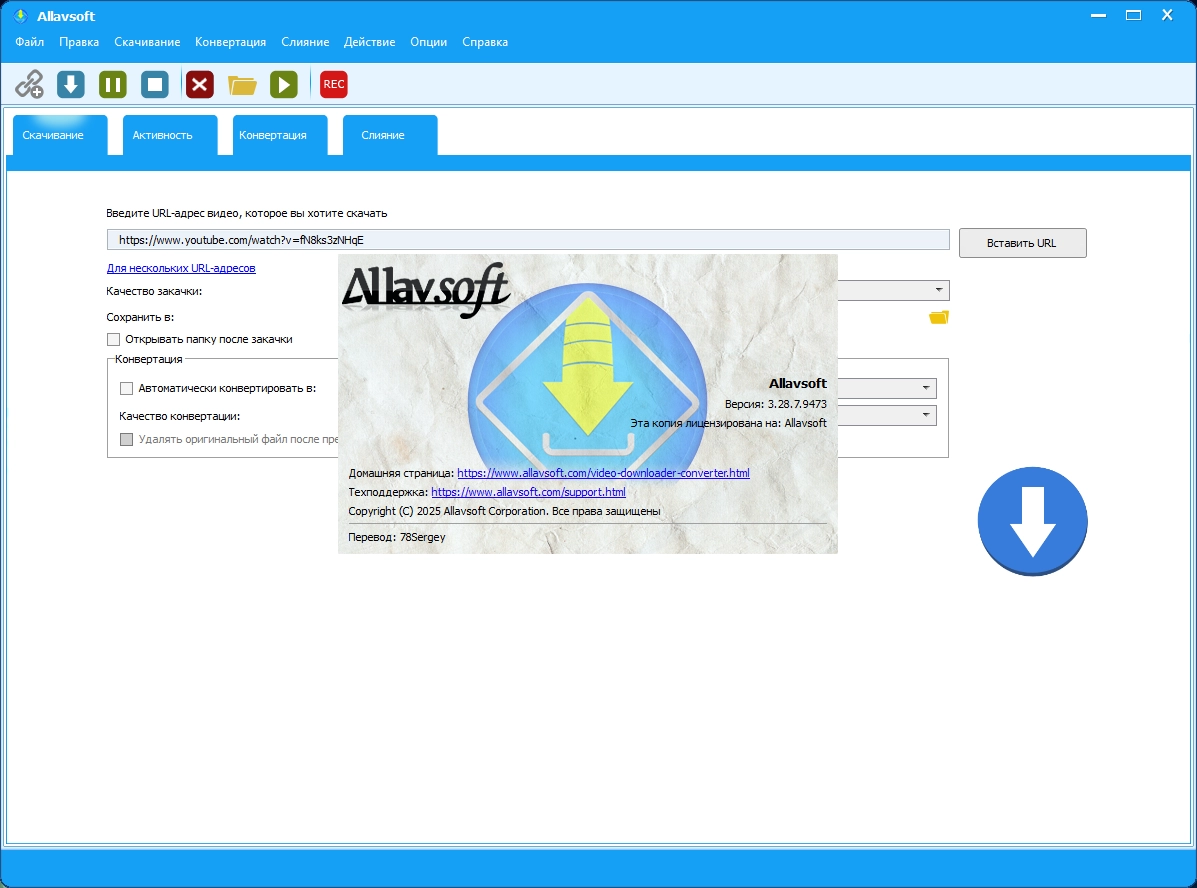Viewport: 1197px width, 888px height.
Task: Open the Слияние menu in the menu bar
Action: coord(305,42)
